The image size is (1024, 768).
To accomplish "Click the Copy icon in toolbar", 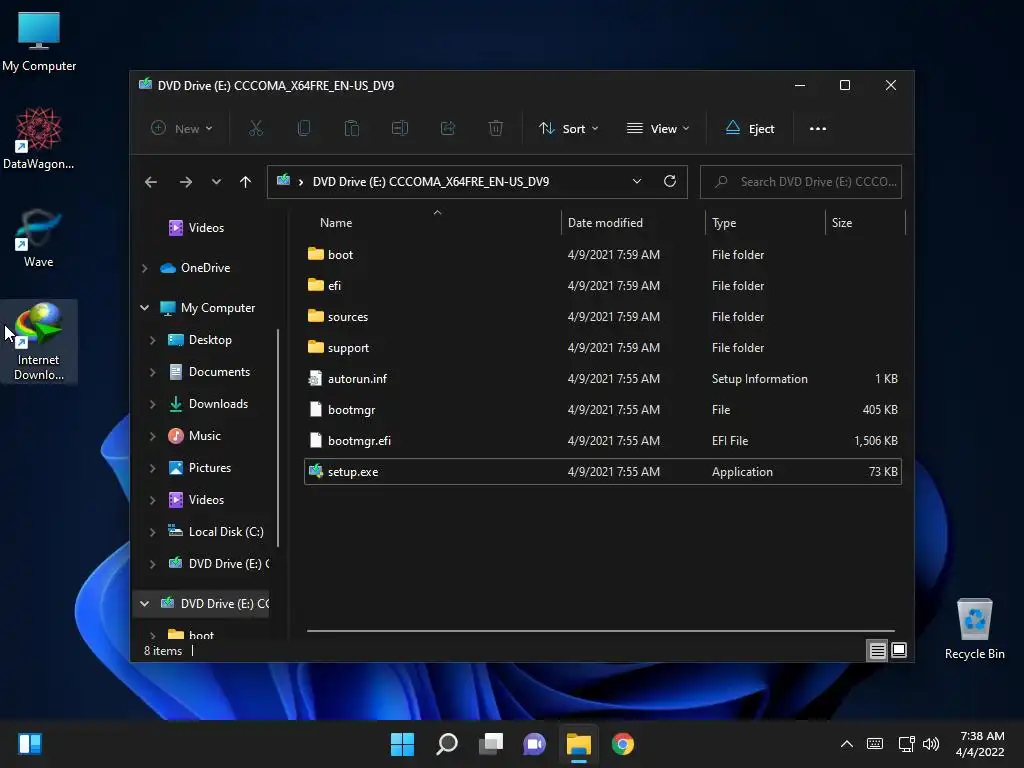I will coord(304,129).
